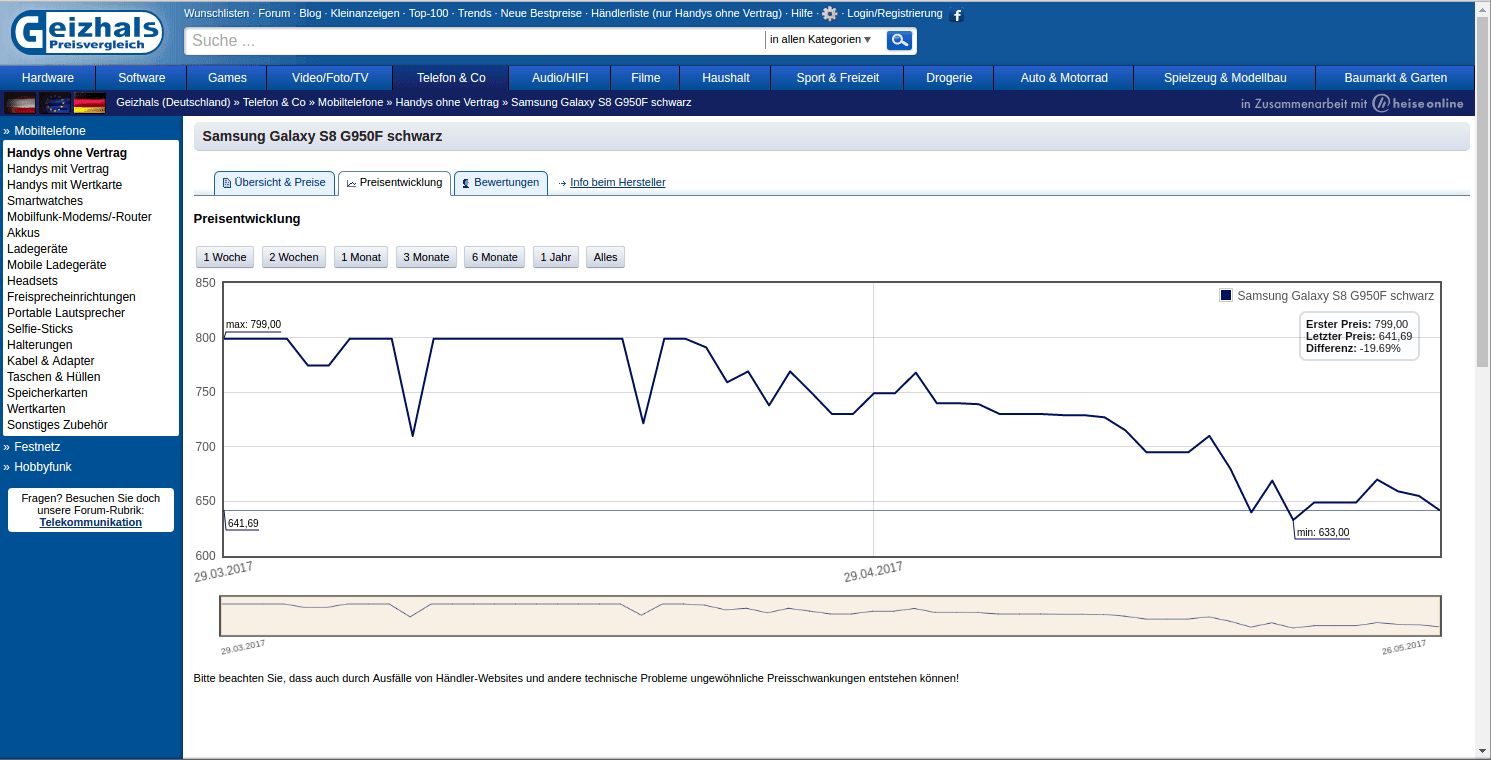Open the Wunschlisten link
This screenshot has width=1491, height=760.
click(216, 14)
